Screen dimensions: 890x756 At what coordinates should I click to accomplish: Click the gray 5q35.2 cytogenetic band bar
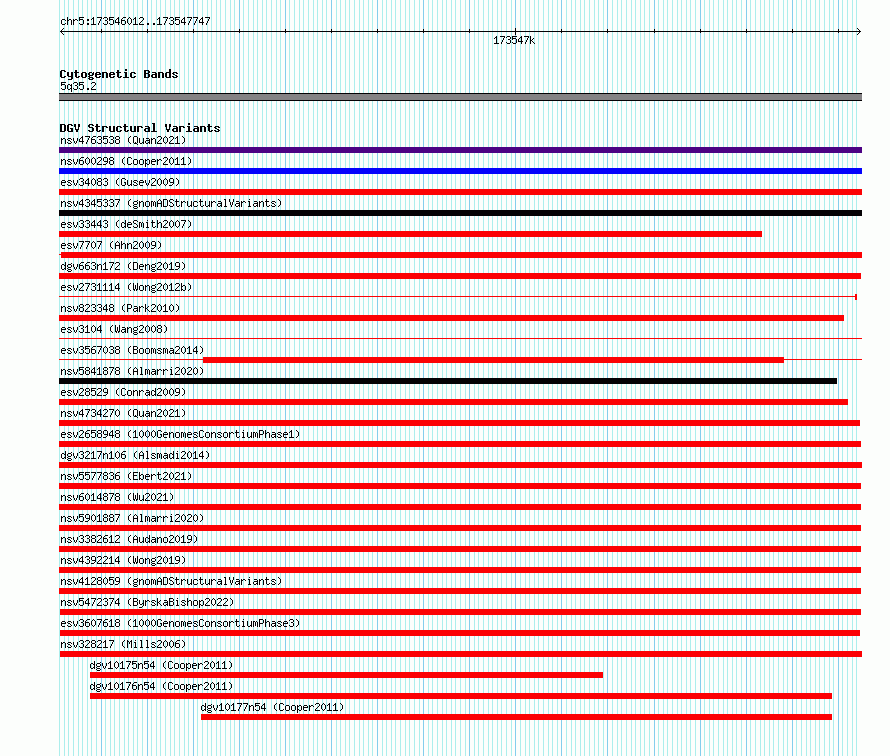pos(460,97)
